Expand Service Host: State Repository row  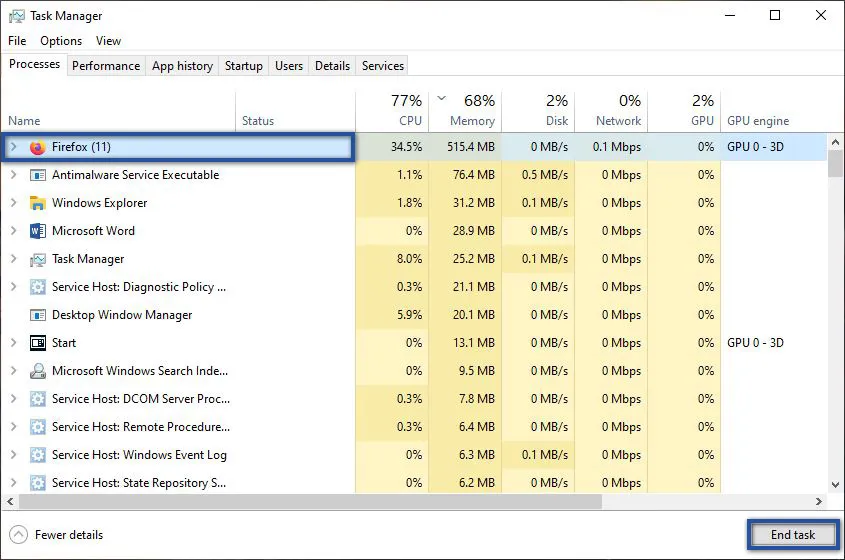point(13,482)
